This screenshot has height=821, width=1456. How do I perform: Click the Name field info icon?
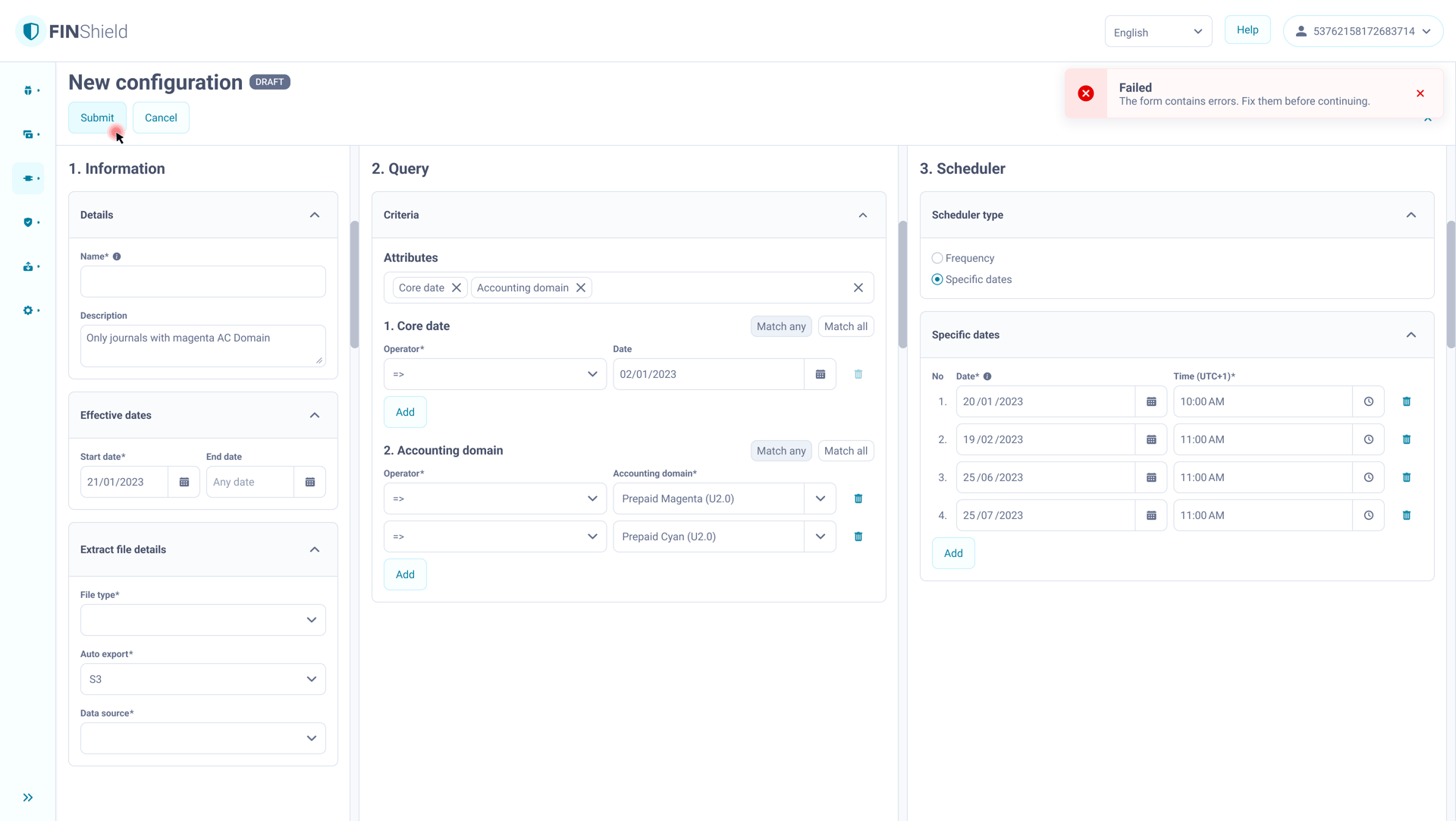(117, 256)
